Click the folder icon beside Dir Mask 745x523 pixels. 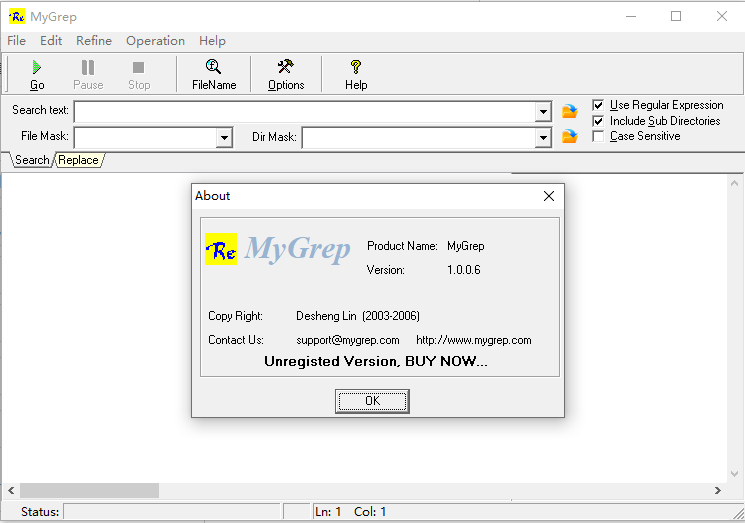(570, 136)
